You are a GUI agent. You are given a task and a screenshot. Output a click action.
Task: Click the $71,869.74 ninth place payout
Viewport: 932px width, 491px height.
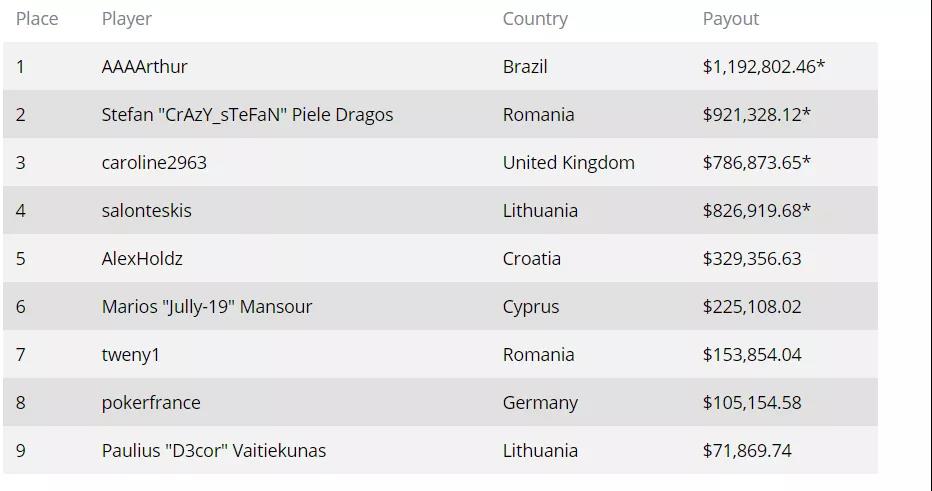click(747, 451)
